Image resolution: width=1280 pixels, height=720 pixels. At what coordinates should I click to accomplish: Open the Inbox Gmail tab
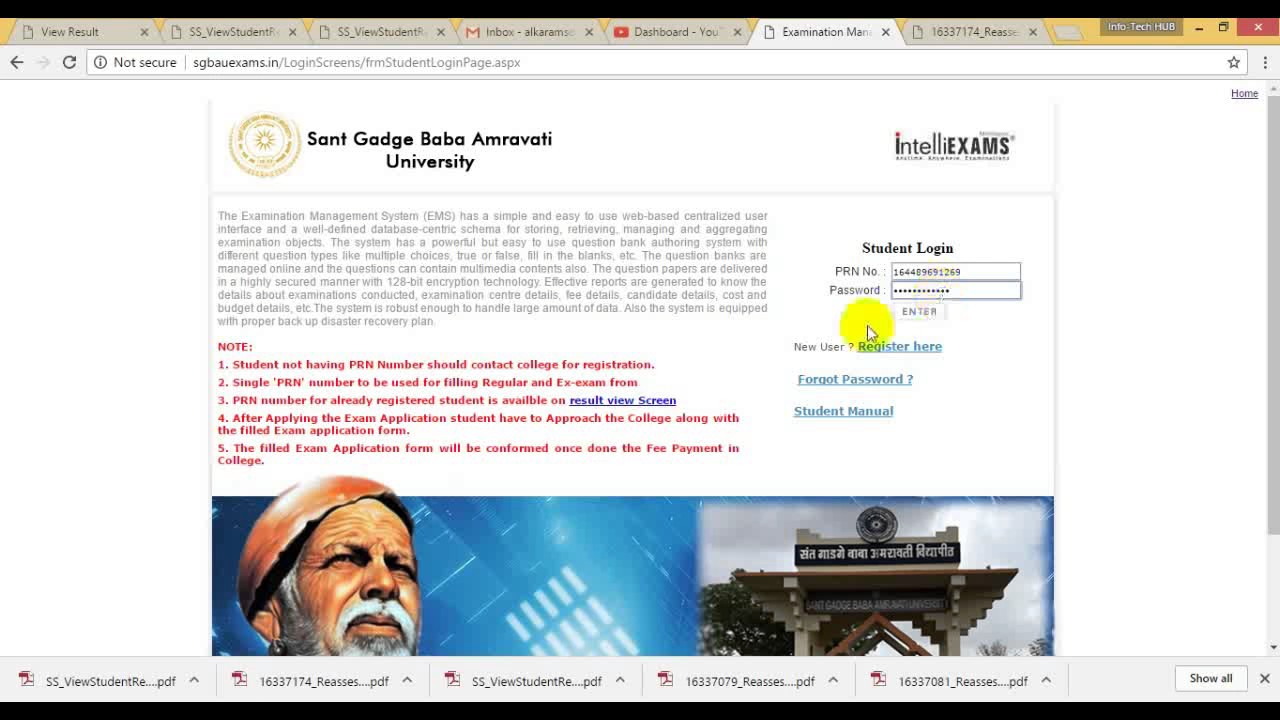pos(528,32)
